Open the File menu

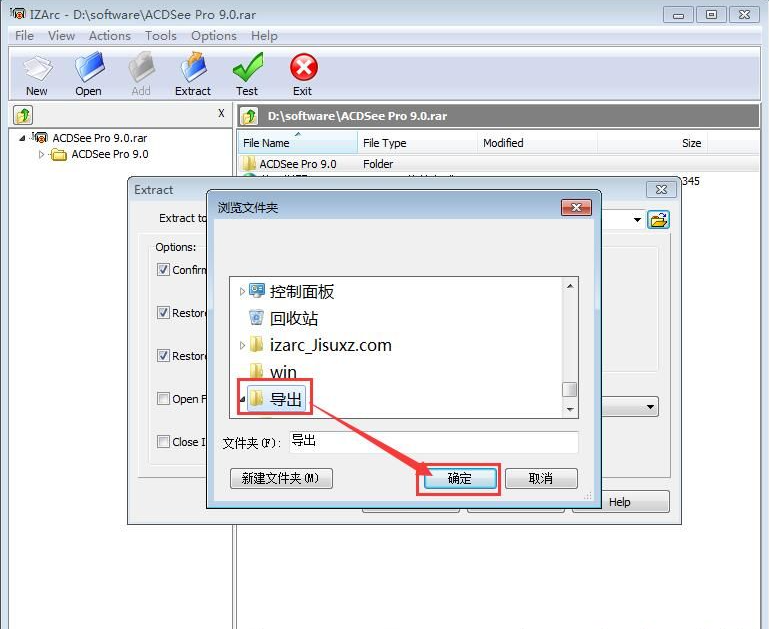pos(24,36)
